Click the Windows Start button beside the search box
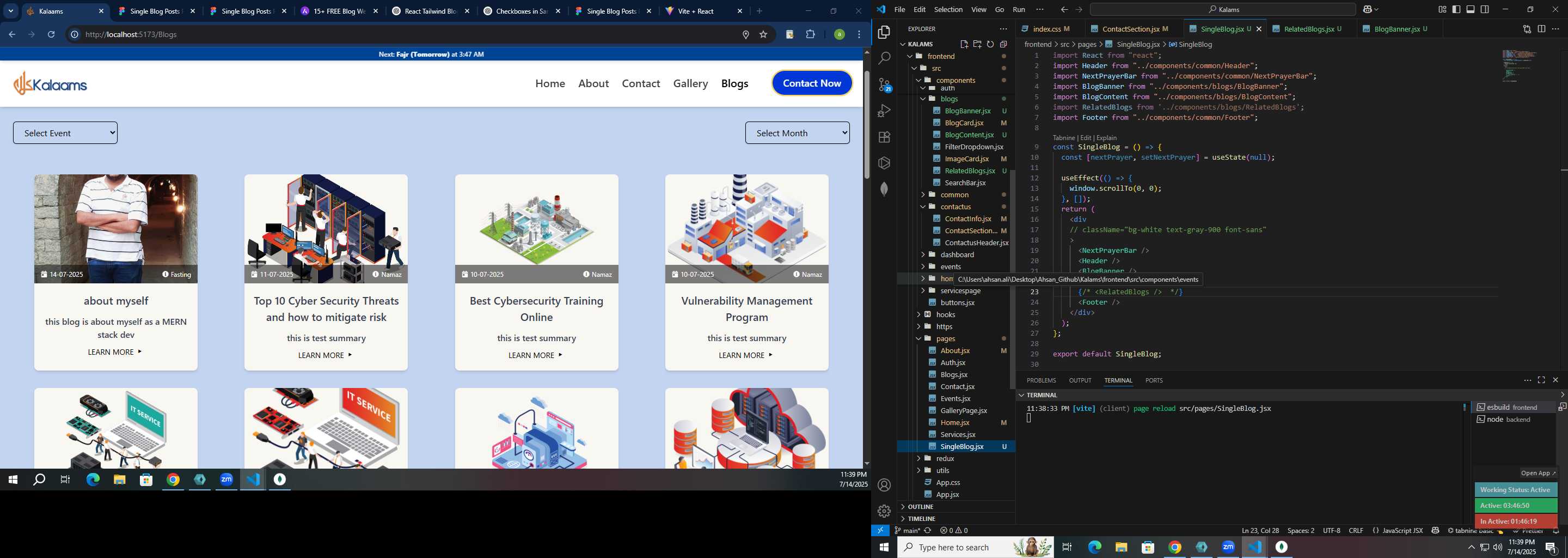Viewport: 1568px width, 558px height. click(x=884, y=547)
